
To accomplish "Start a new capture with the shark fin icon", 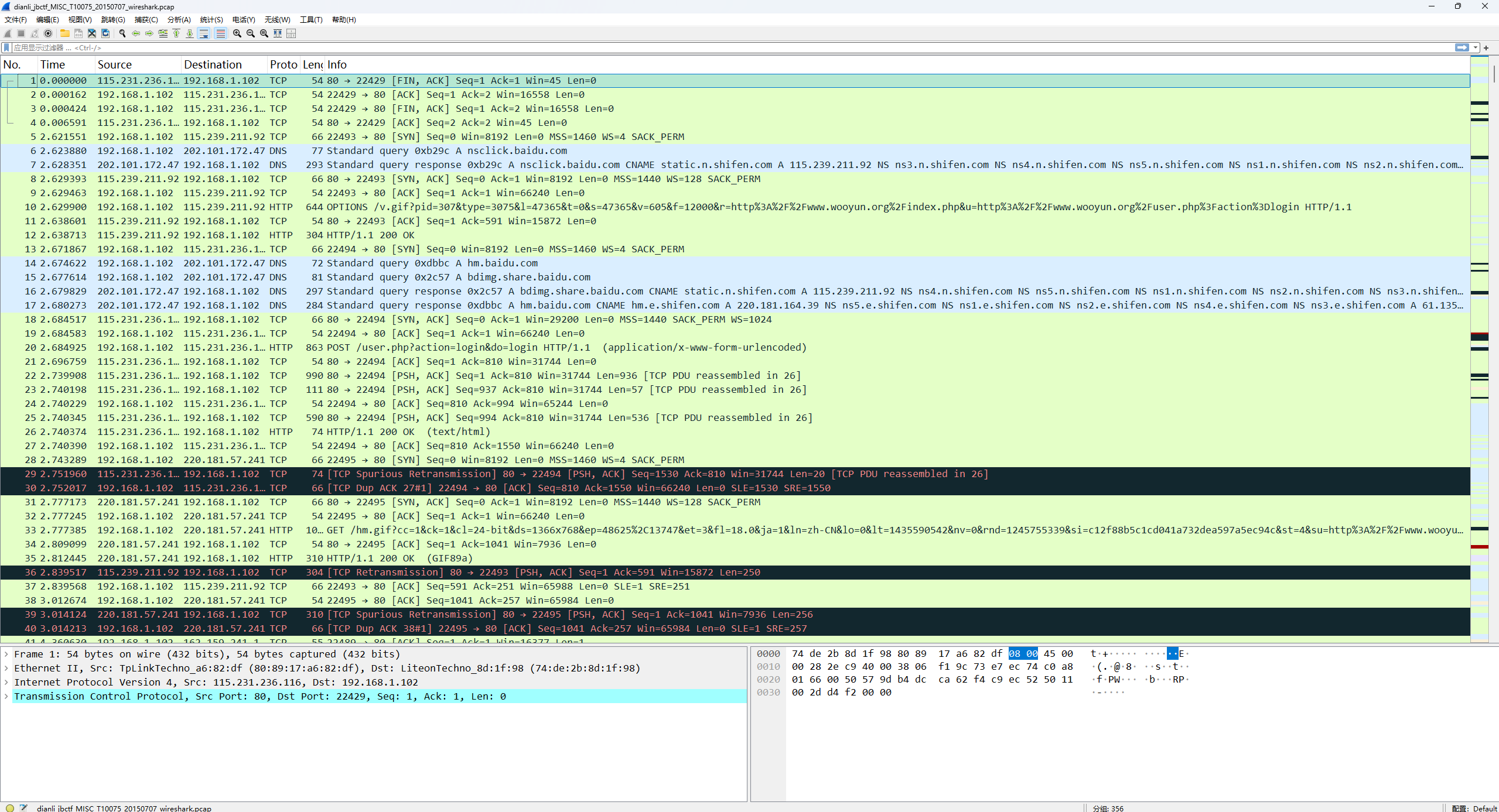I will 8,33.
